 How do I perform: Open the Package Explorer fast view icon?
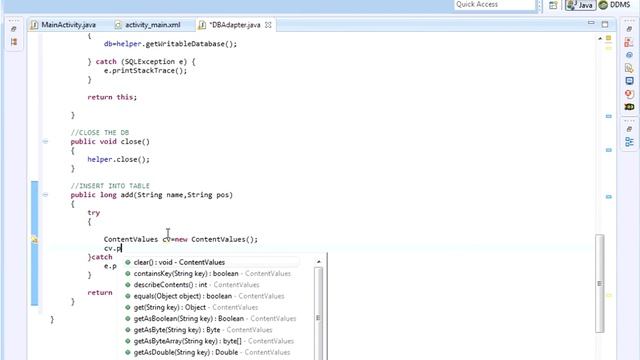pyautogui.click(x=14, y=42)
